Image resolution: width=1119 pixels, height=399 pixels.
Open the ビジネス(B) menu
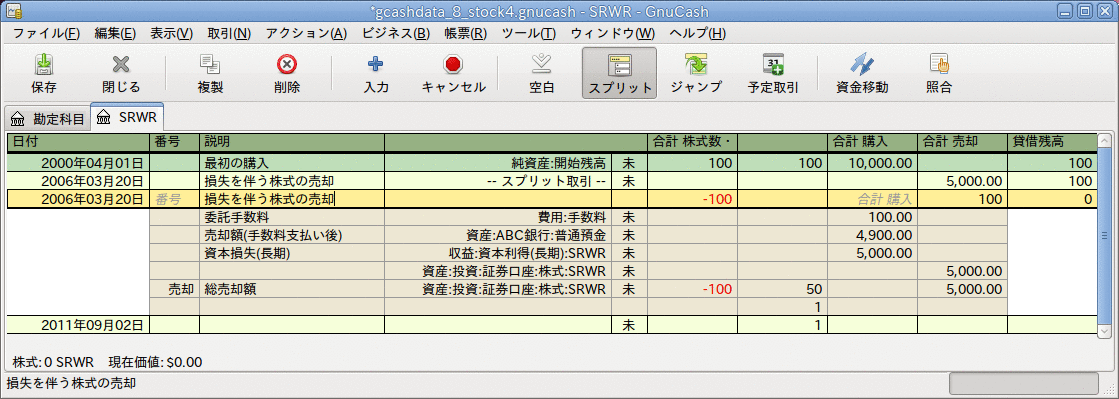point(396,34)
